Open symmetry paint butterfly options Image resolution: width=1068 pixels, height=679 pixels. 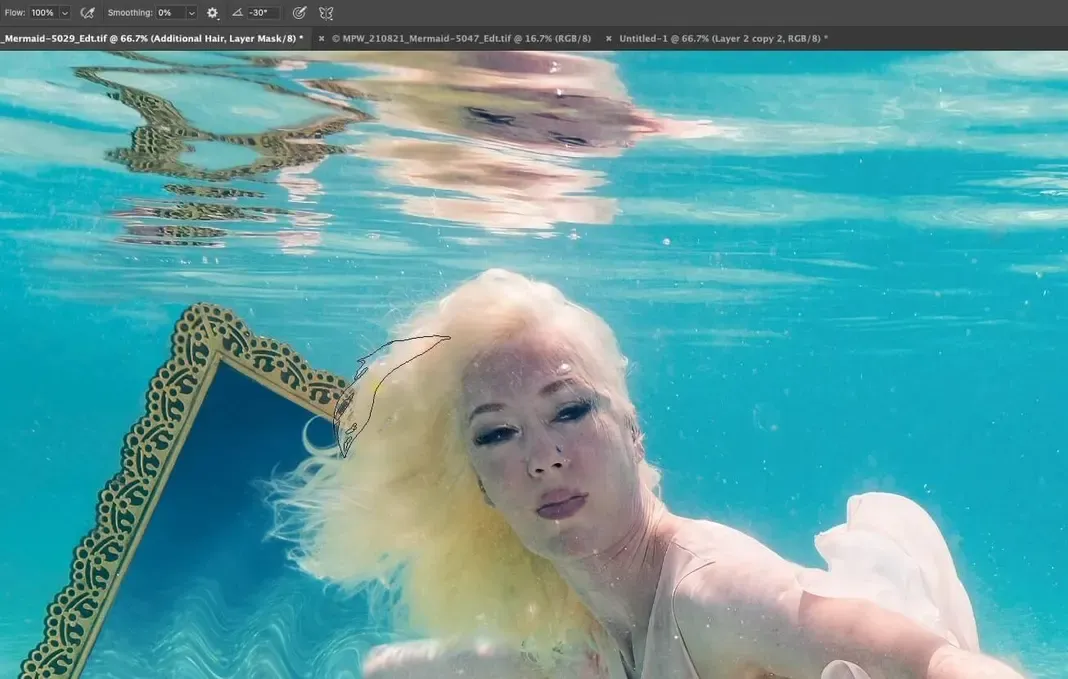coord(326,13)
